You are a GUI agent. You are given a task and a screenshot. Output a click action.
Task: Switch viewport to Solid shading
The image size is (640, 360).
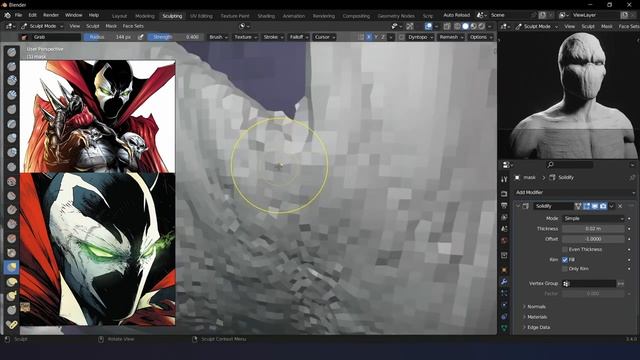[x=465, y=26]
